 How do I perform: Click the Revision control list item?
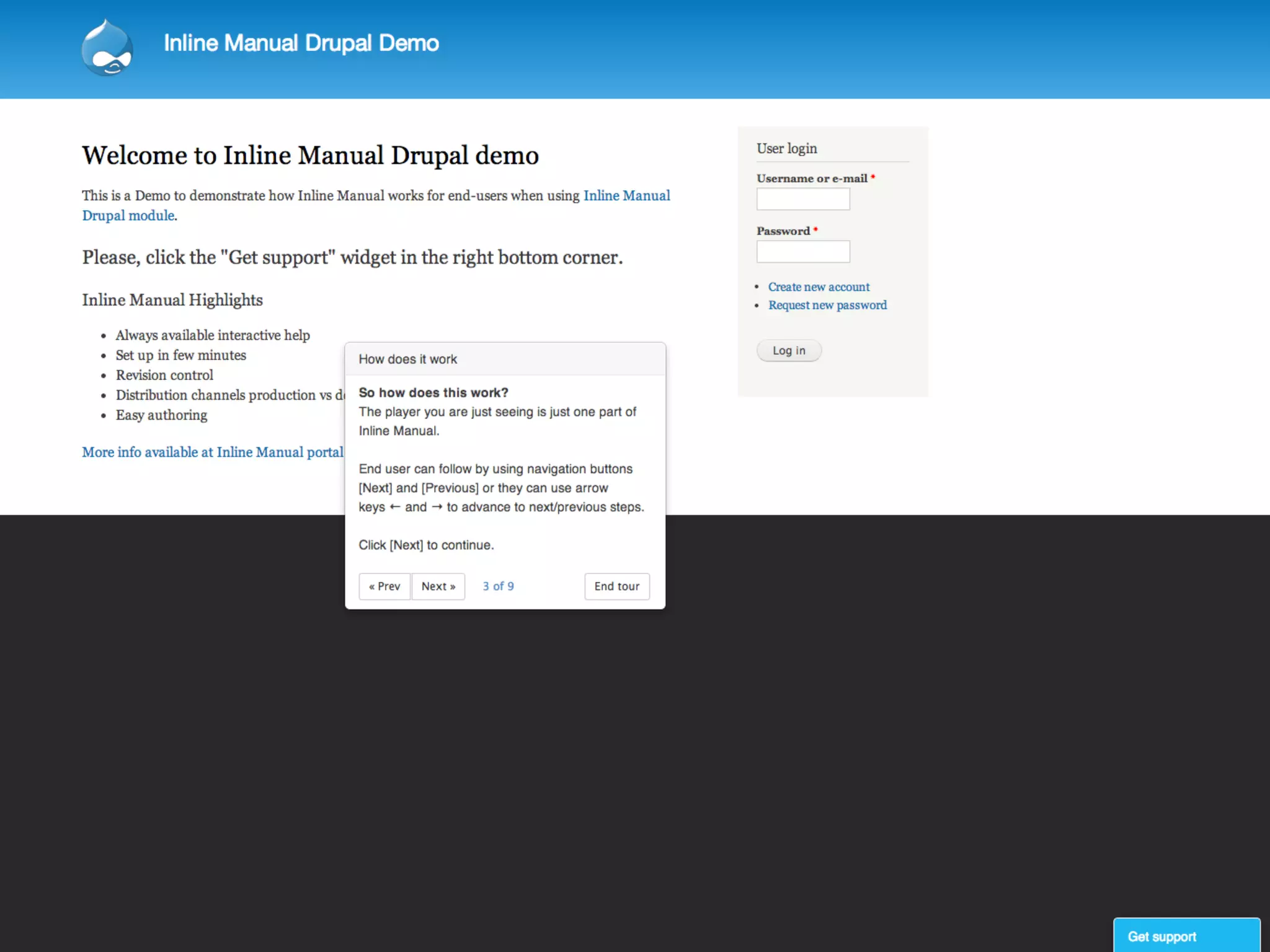(164, 375)
